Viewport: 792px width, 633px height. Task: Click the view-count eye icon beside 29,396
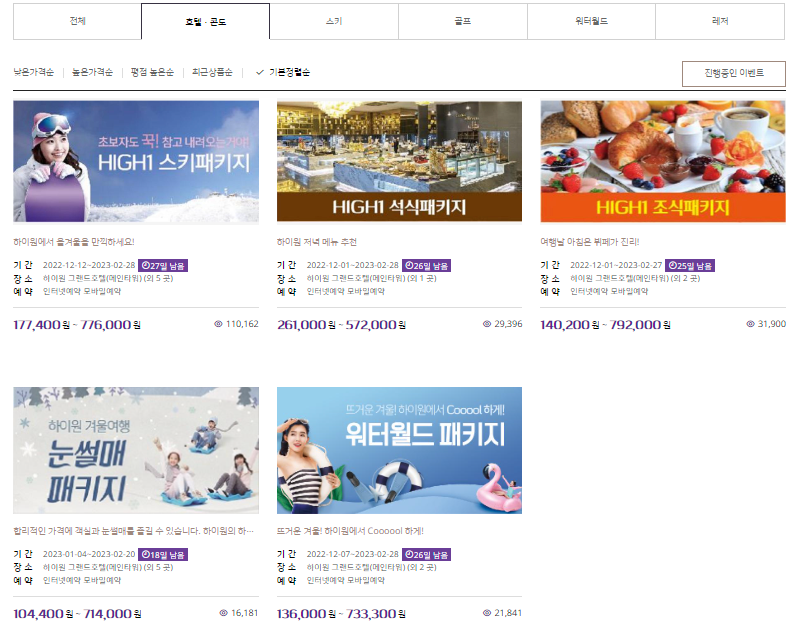487,324
